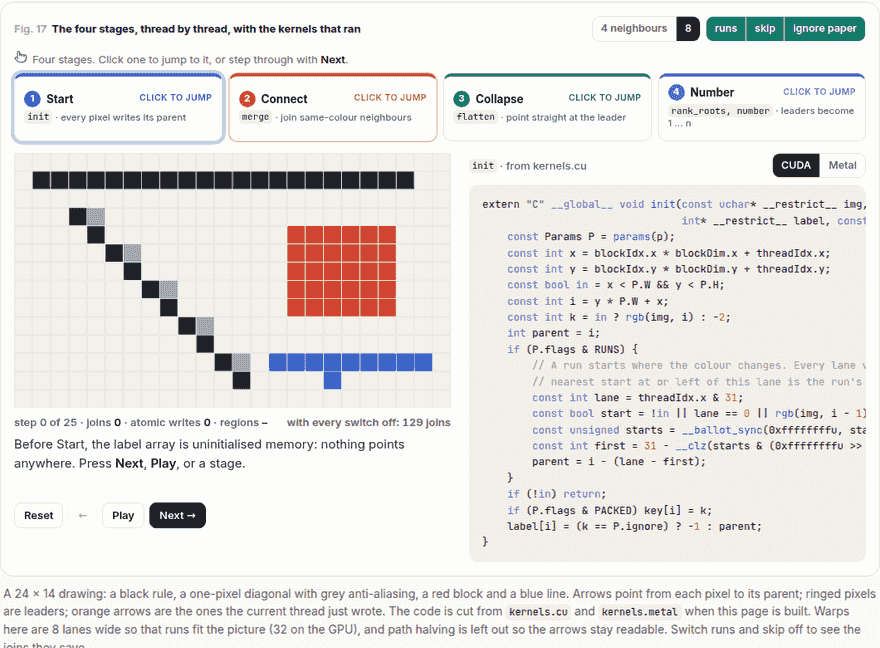
Task: Click inside the red block in the pixel grid
Action: coord(341,271)
